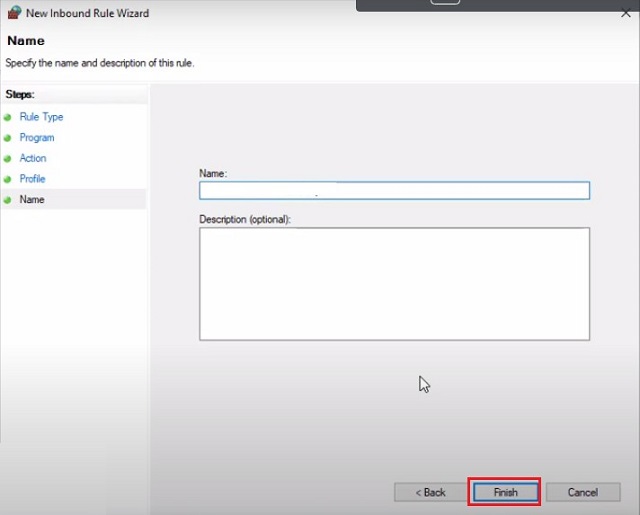Go to the Action step
The width and height of the screenshot is (640, 515).
click(x=33, y=158)
